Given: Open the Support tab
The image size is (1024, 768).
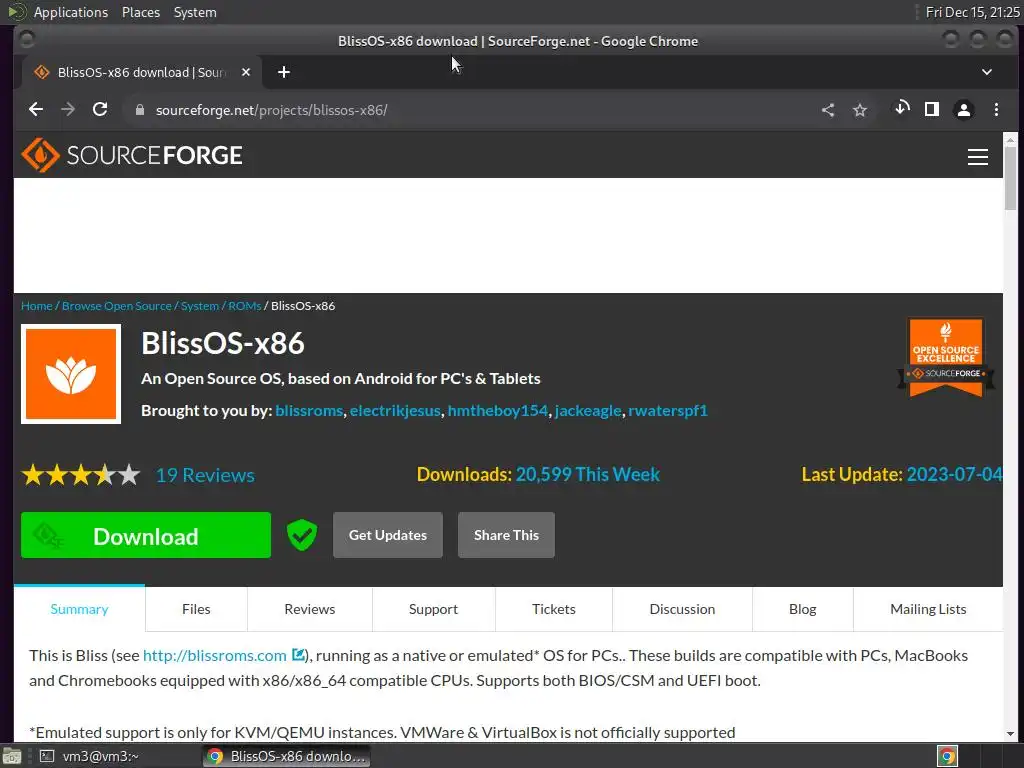Looking at the screenshot, I should tap(433, 609).
